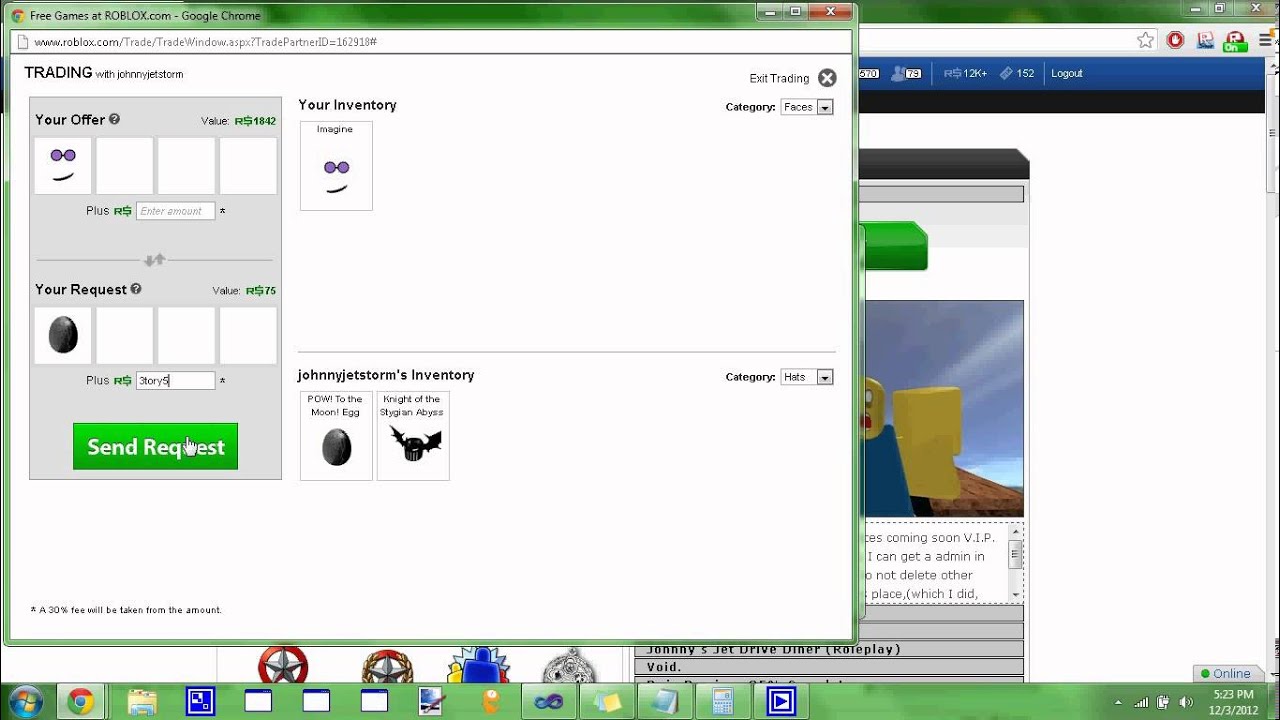
Task: Select the POW! To the Moon! Egg item
Action: click(336, 435)
